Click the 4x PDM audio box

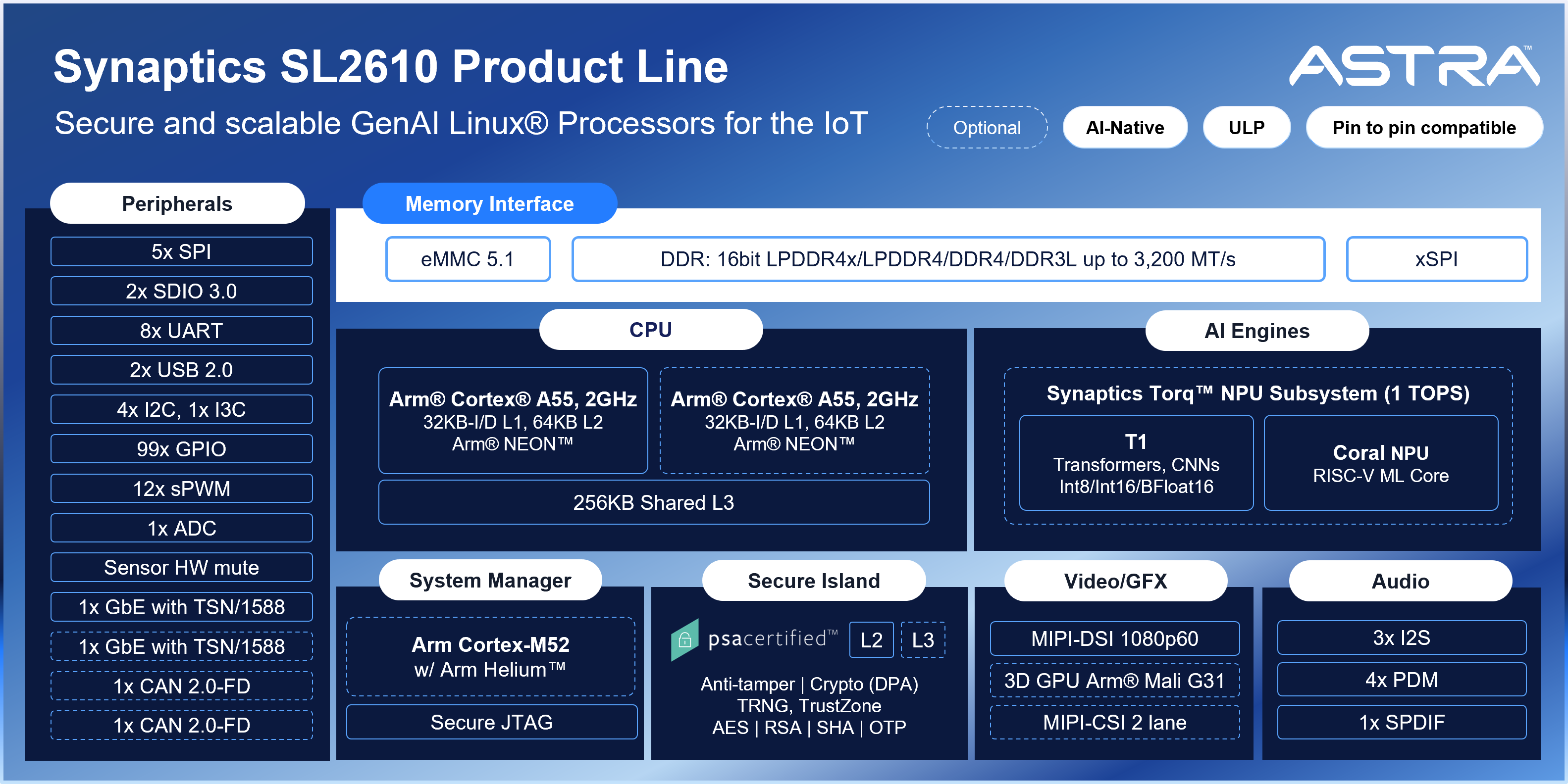(1401, 680)
